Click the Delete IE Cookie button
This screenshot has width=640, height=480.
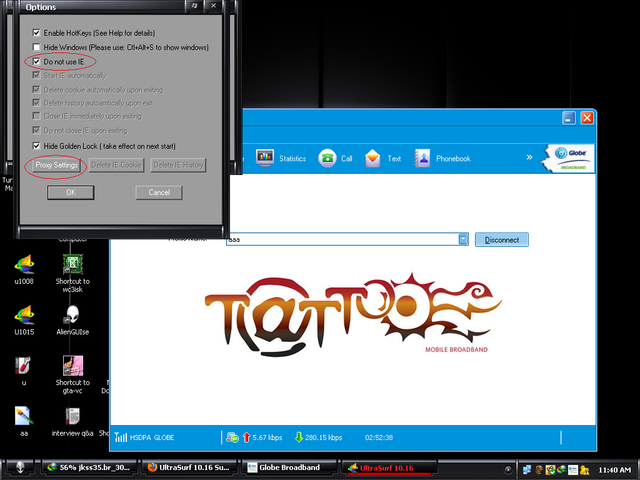point(116,165)
